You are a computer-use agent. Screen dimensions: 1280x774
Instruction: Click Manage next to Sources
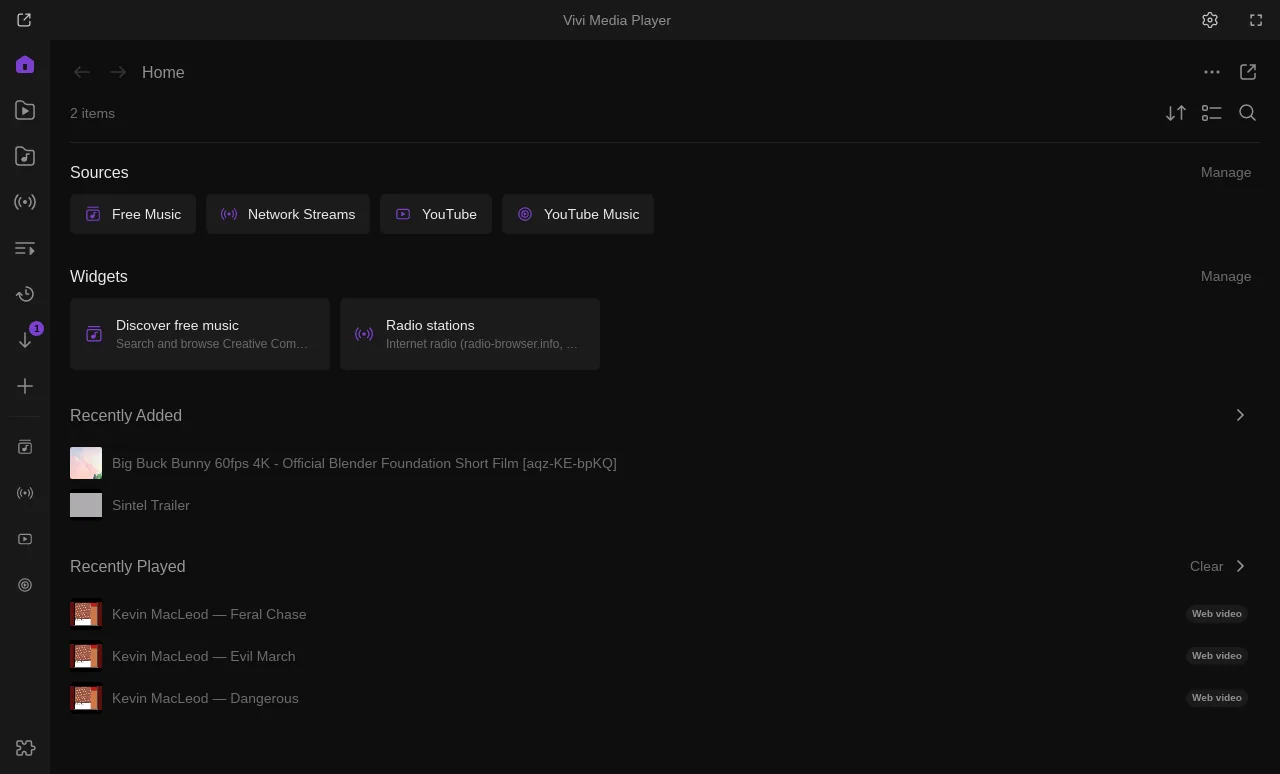pos(1226,172)
